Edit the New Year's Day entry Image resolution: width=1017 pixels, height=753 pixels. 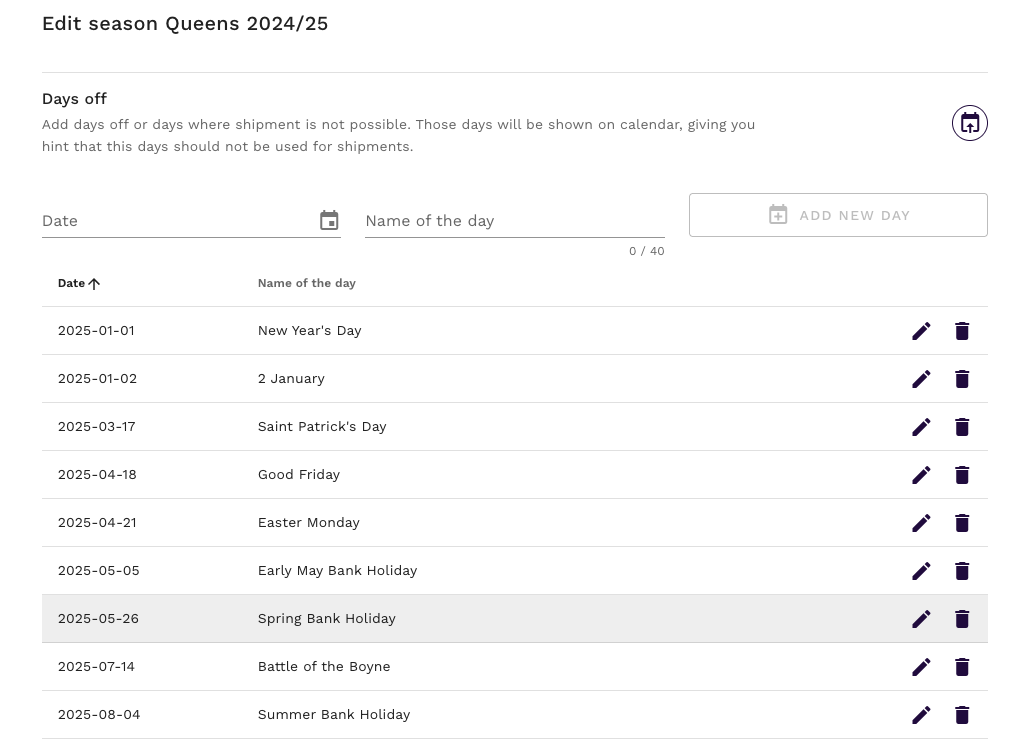pyautogui.click(x=921, y=331)
